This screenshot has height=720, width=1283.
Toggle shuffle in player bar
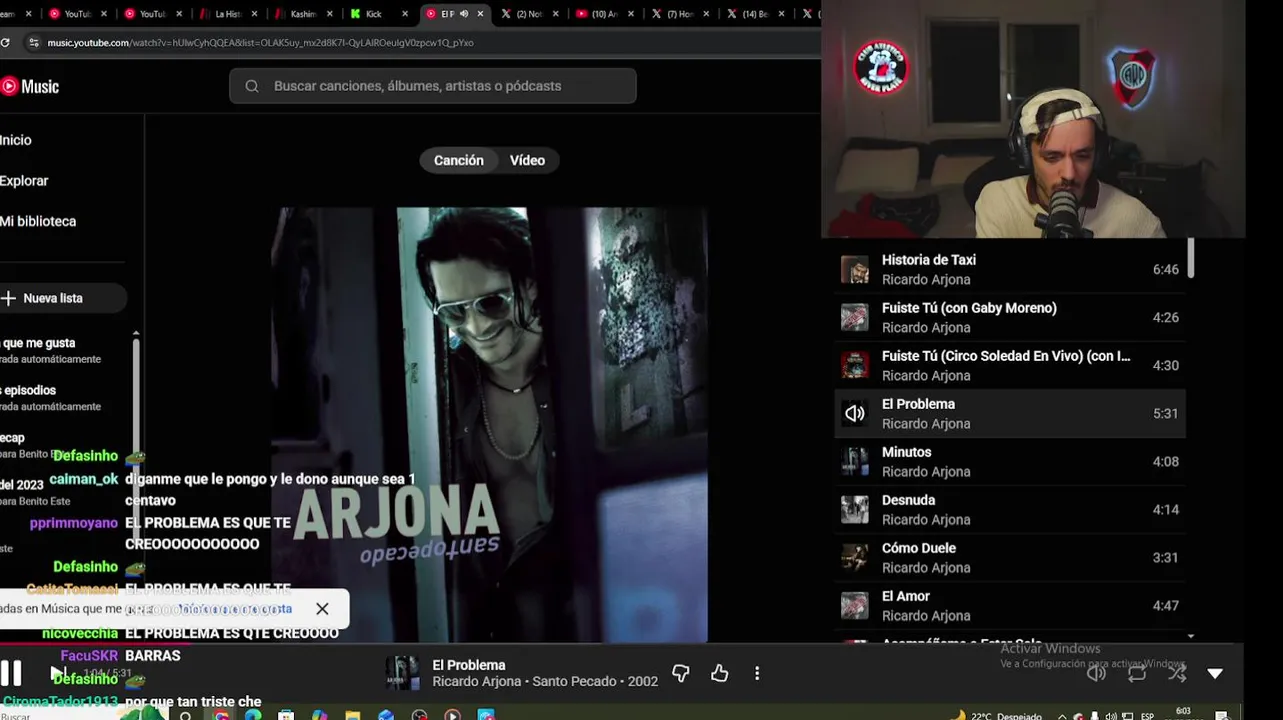(x=1177, y=674)
